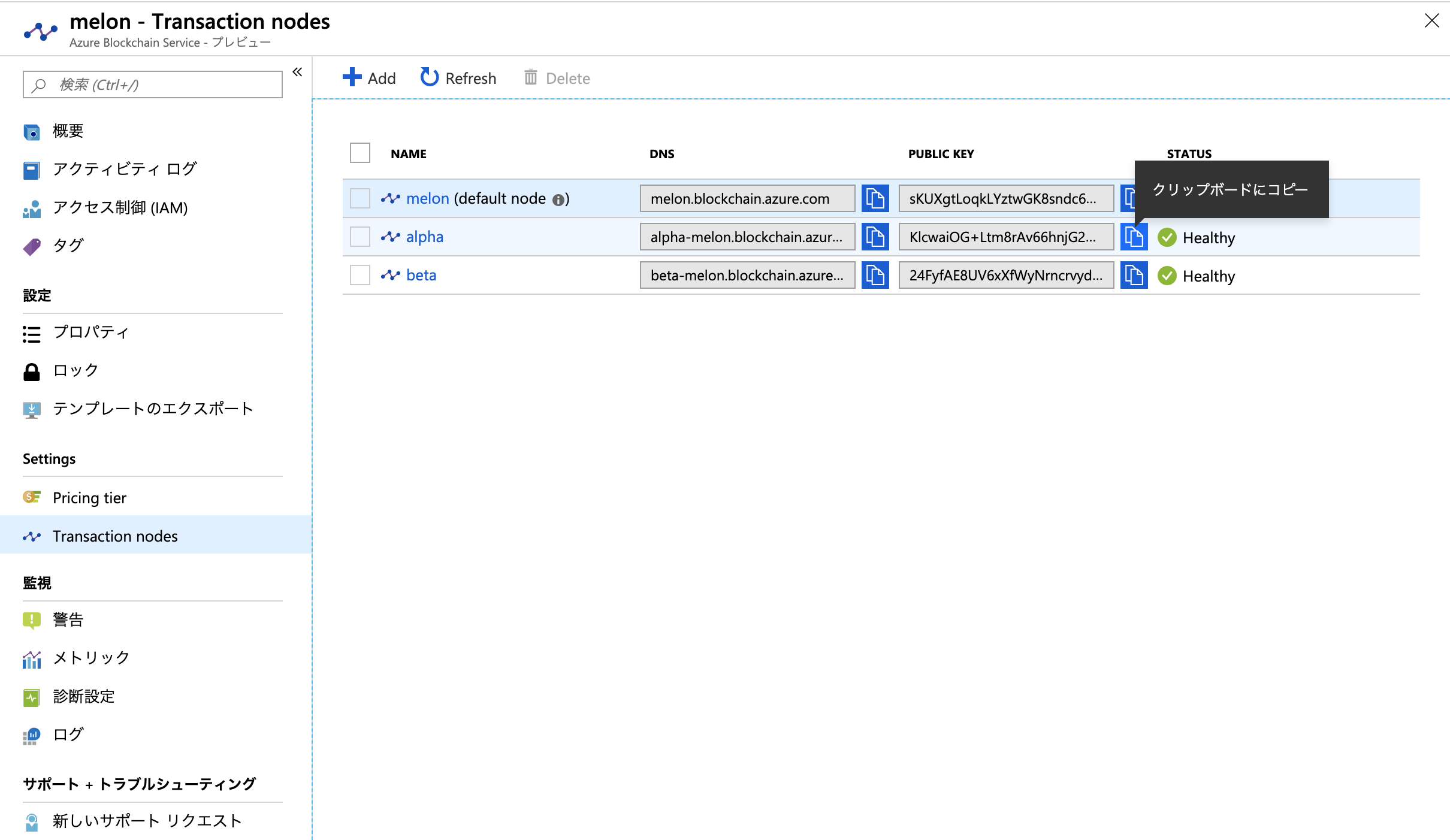Close the Transaction nodes blade

pos(1431,20)
